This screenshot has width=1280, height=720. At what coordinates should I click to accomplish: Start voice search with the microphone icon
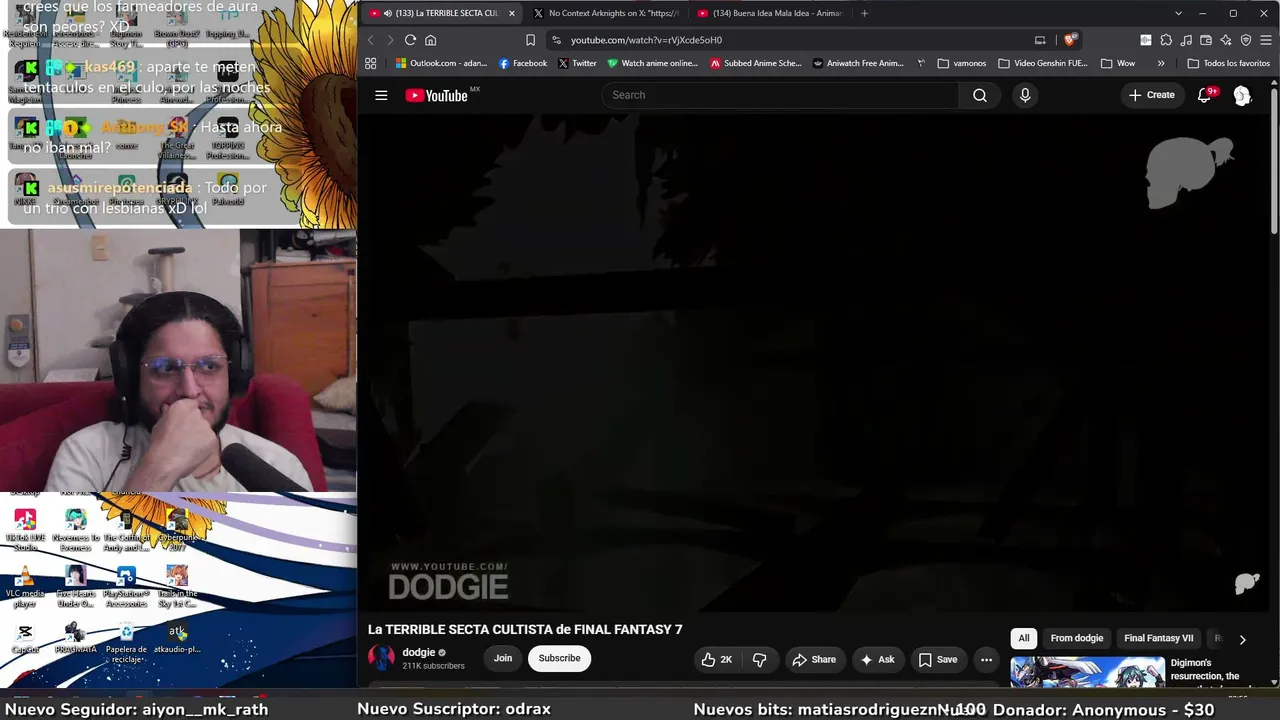(x=1025, y=95)
